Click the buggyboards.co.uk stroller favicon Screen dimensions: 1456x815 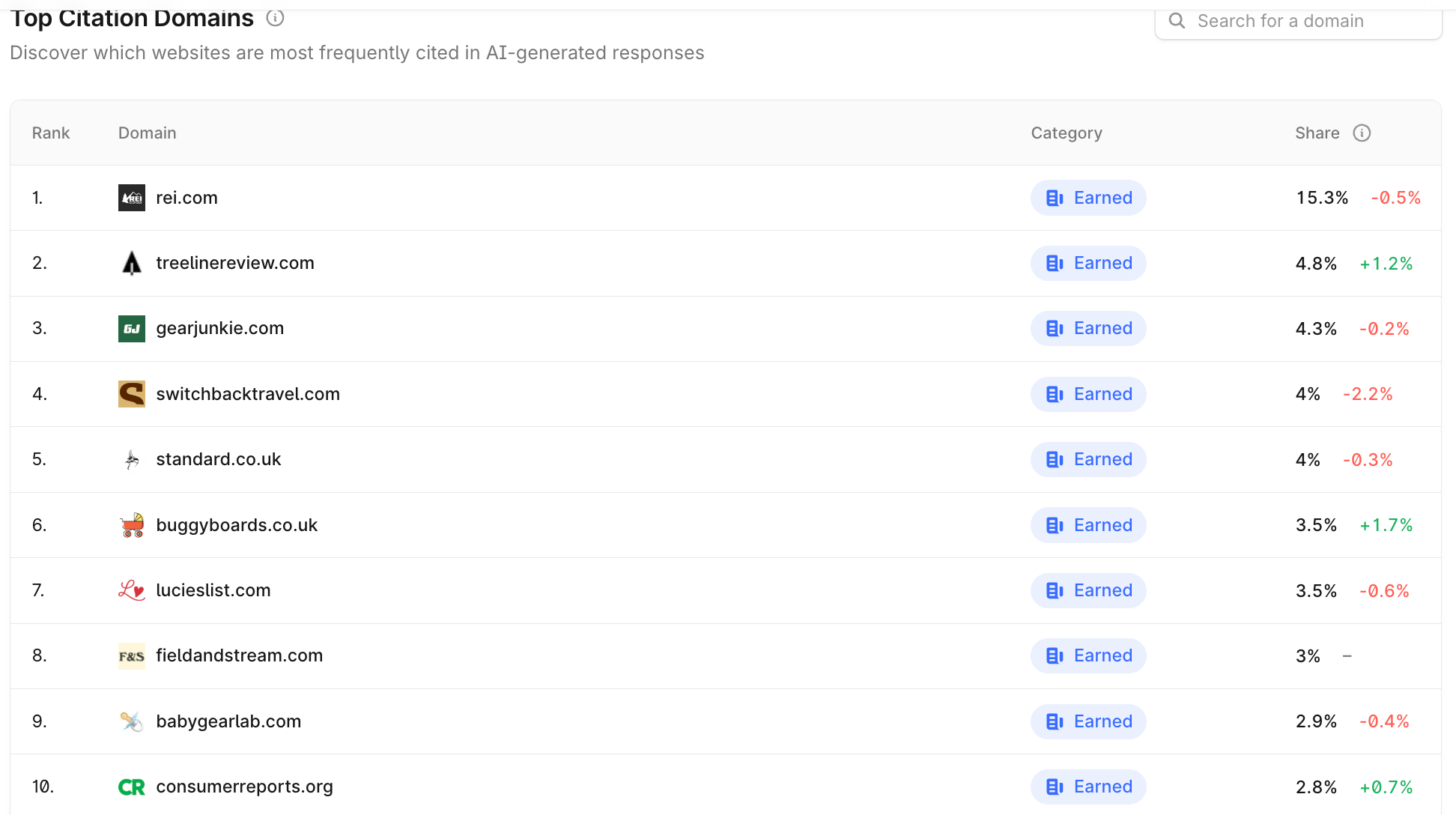pyautogui.click(x=132, y=525)
